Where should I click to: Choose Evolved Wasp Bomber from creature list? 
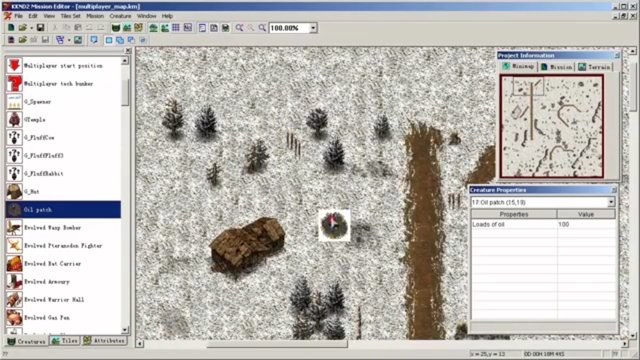[x=63, y=227]
